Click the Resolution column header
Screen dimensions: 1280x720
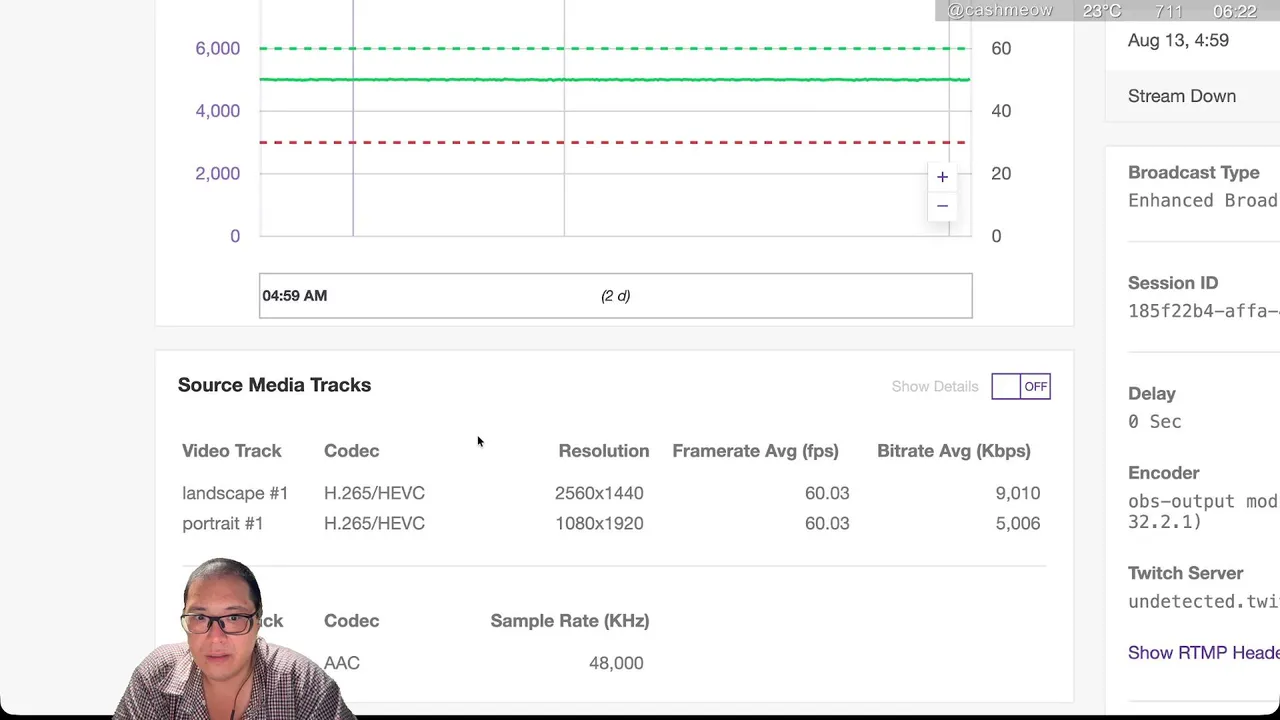click(603, 451)
